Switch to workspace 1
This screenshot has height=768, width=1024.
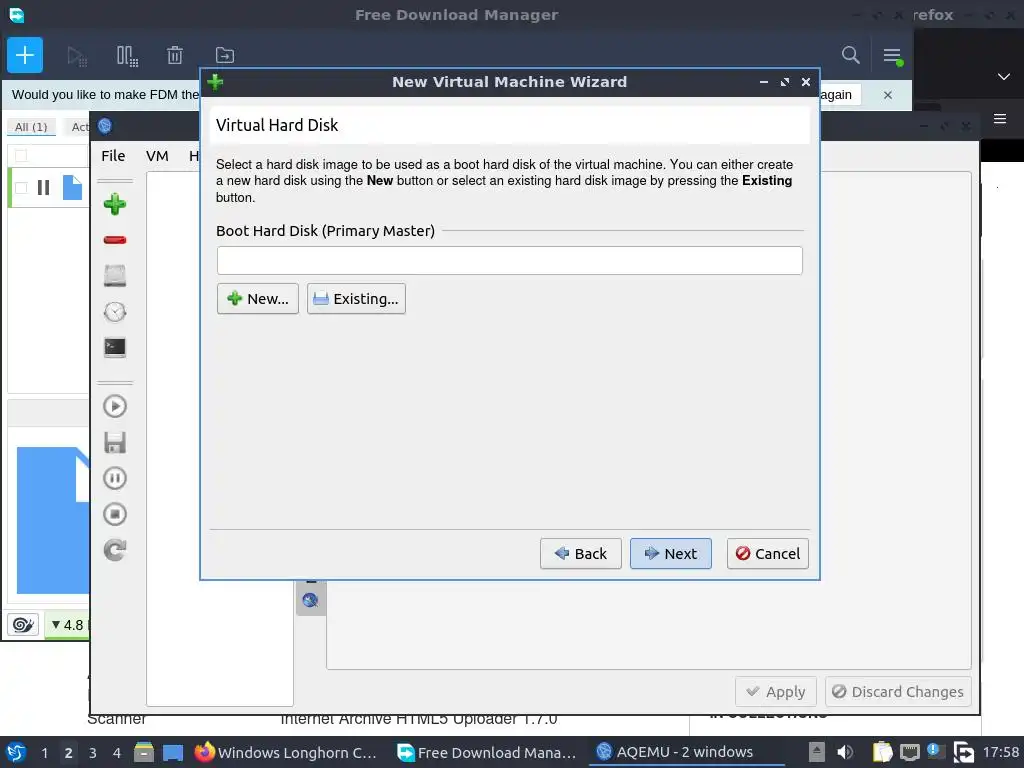click(x=44, y=752)
